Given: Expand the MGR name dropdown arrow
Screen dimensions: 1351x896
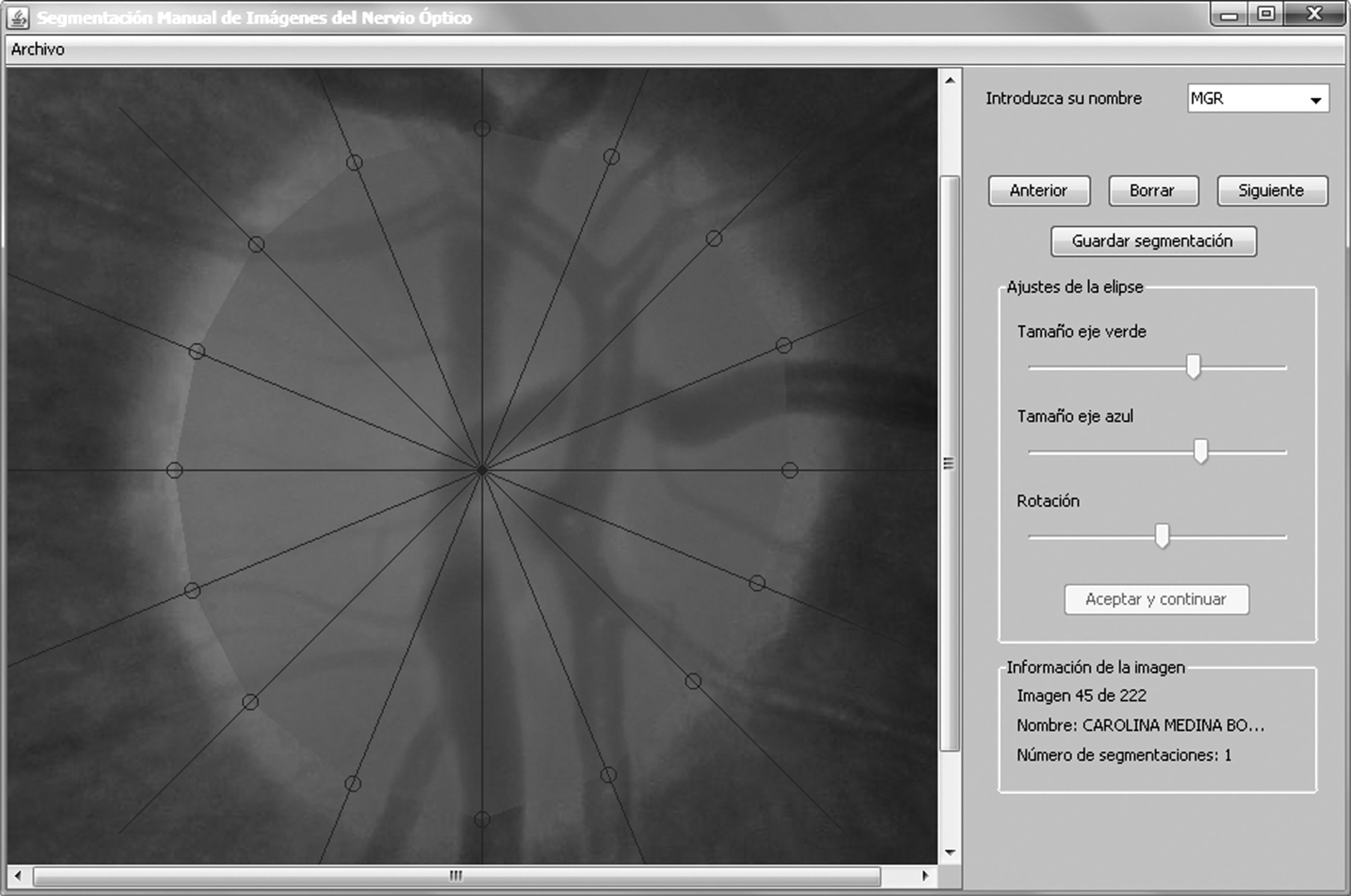Looking at the screenshot, I should click(x=1315, y=100).
